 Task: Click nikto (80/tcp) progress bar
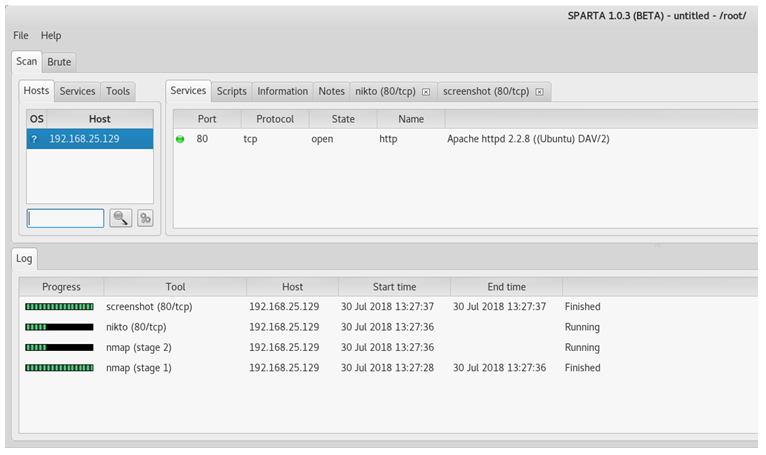coord(59,327)
